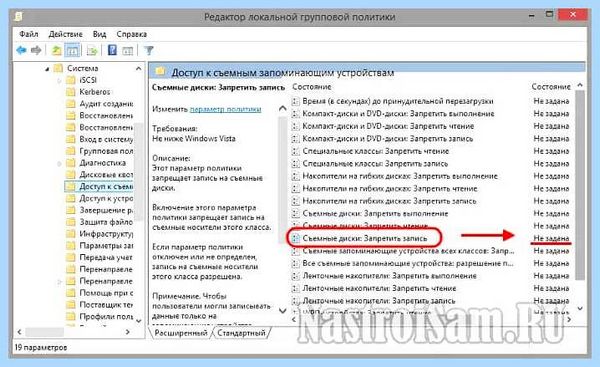Open help via the question mark toolbar icon

[x=112, y=50]
